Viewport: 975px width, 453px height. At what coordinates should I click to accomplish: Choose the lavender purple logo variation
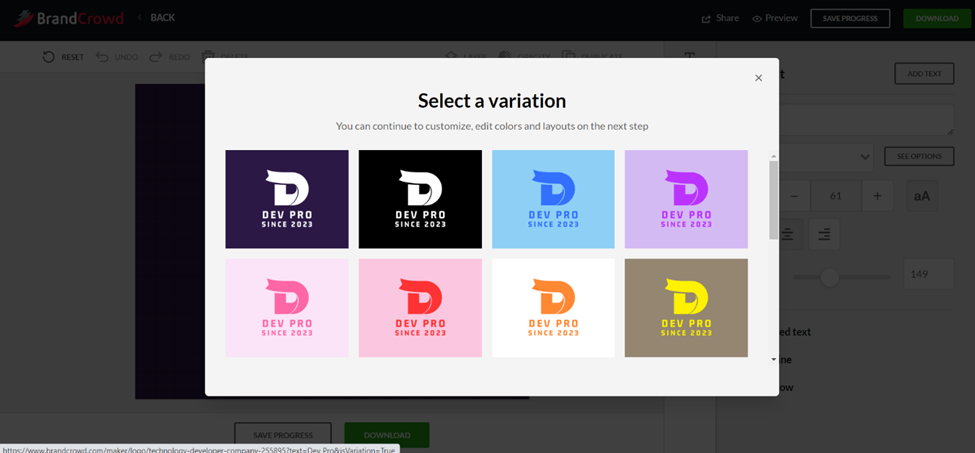point(686,199)
